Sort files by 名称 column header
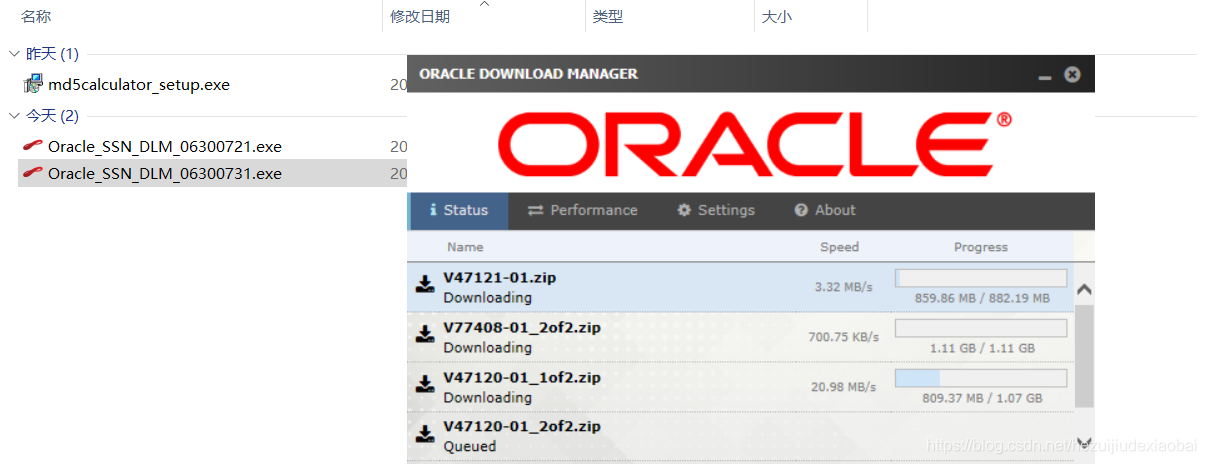Image resolution: width=1206 pixels, height=464 pixels. (36, 16)
